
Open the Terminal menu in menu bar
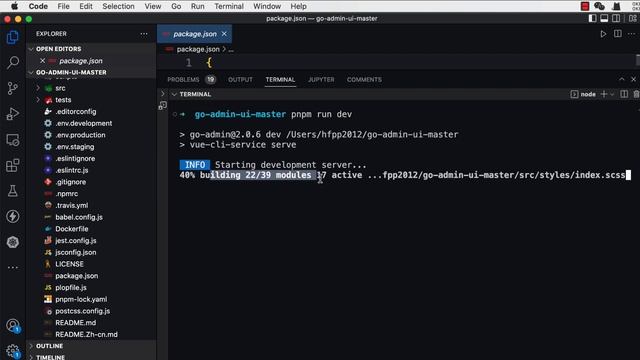(x=229, y=6)
